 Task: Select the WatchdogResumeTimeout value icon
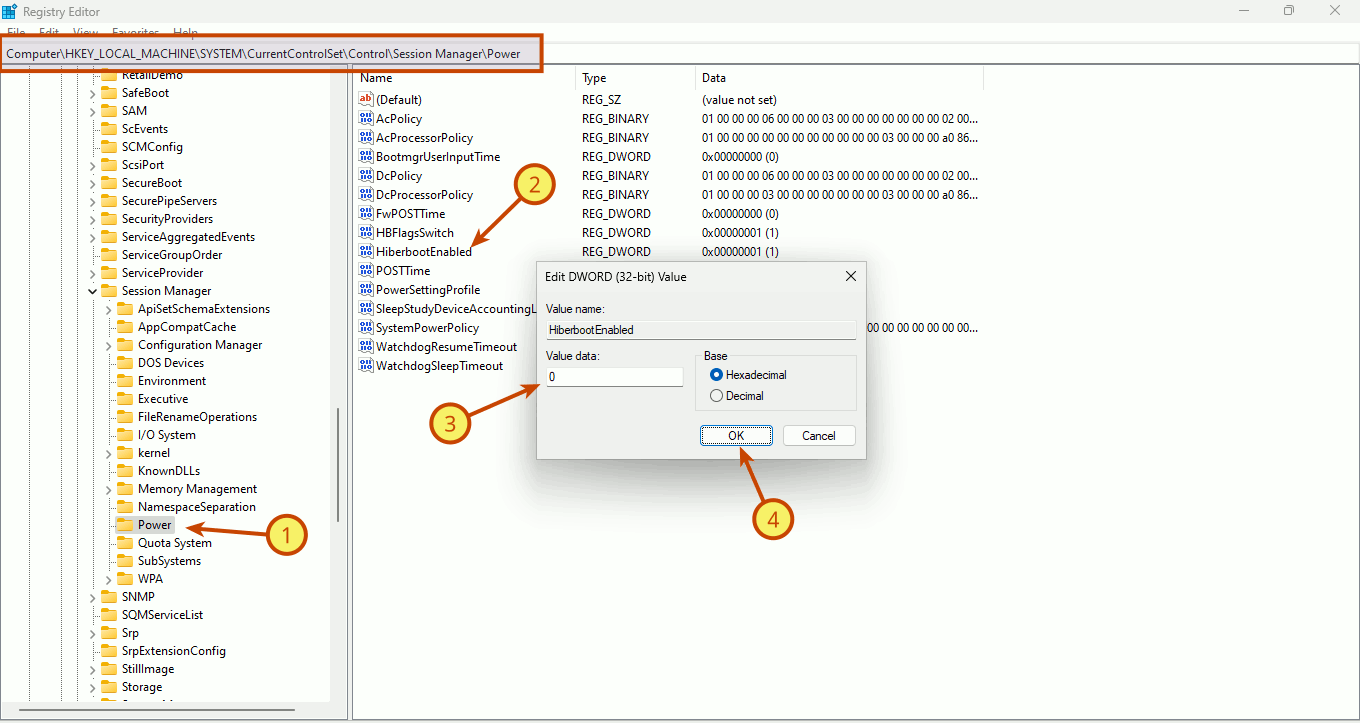coord(365,347)
